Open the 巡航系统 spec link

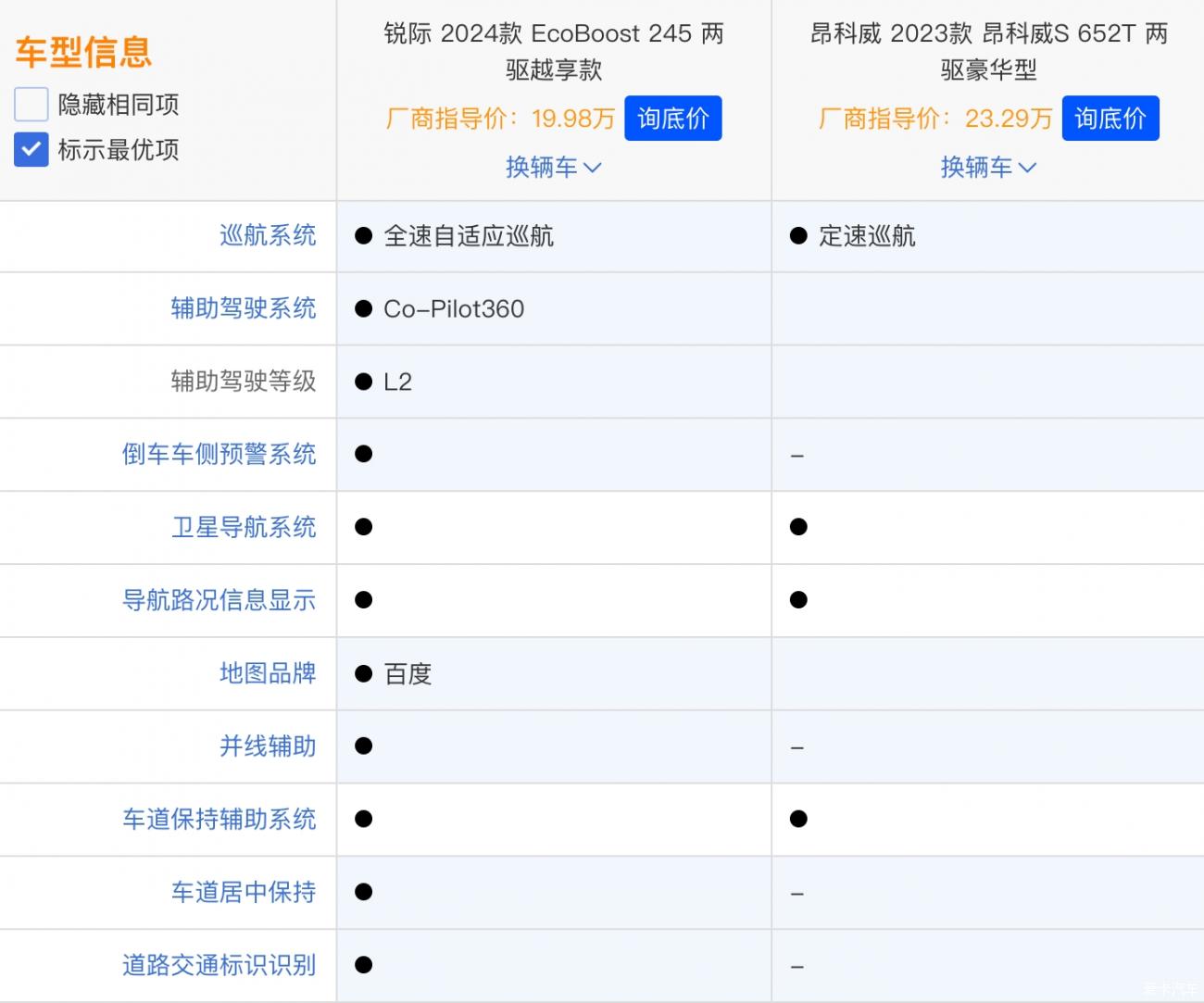pyautogui.click(x=268, y=235)
